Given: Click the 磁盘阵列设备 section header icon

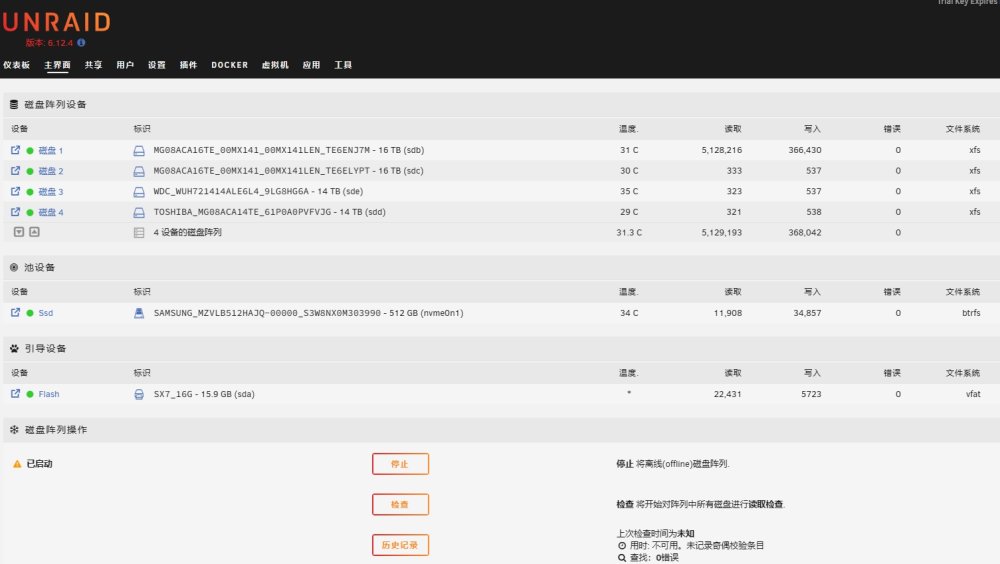Looking at the screenshot, I should click(14, 104).
